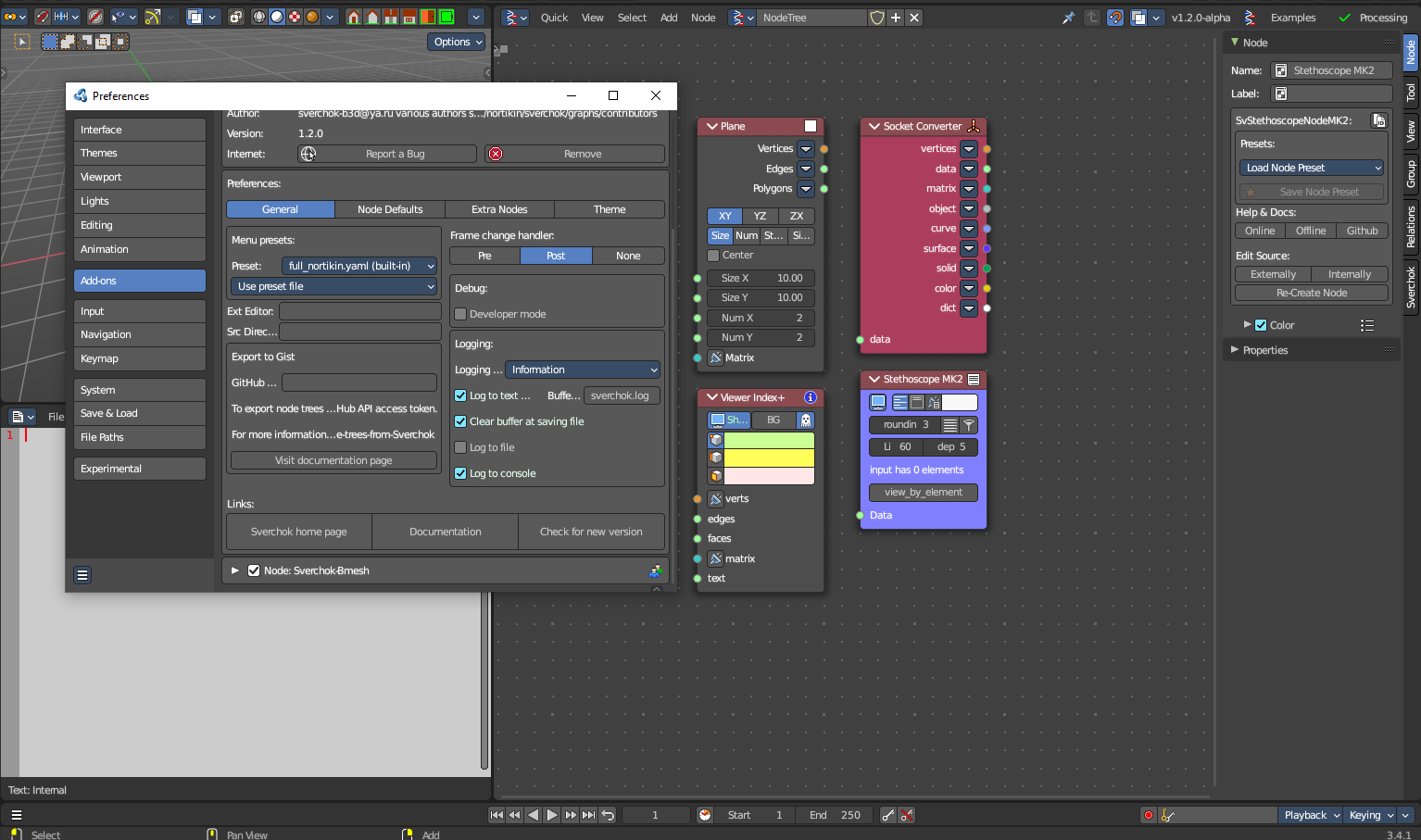Screen dimensions: 1421x840
Task: Click the text-lines icon beside rounding on Stethoscope MK2
Action: click(x=949, y=425)
